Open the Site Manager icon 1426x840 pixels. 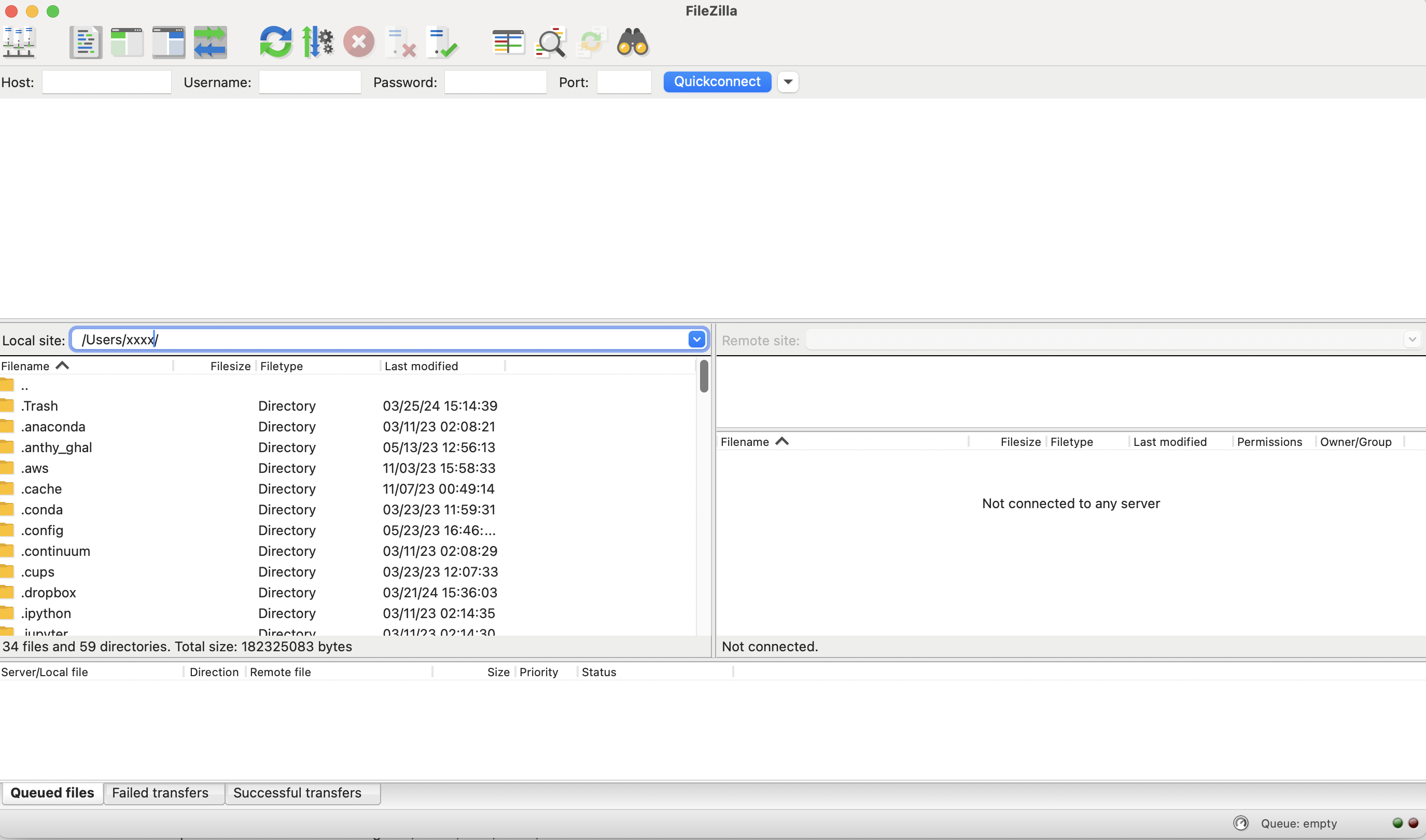click(19, 43)
